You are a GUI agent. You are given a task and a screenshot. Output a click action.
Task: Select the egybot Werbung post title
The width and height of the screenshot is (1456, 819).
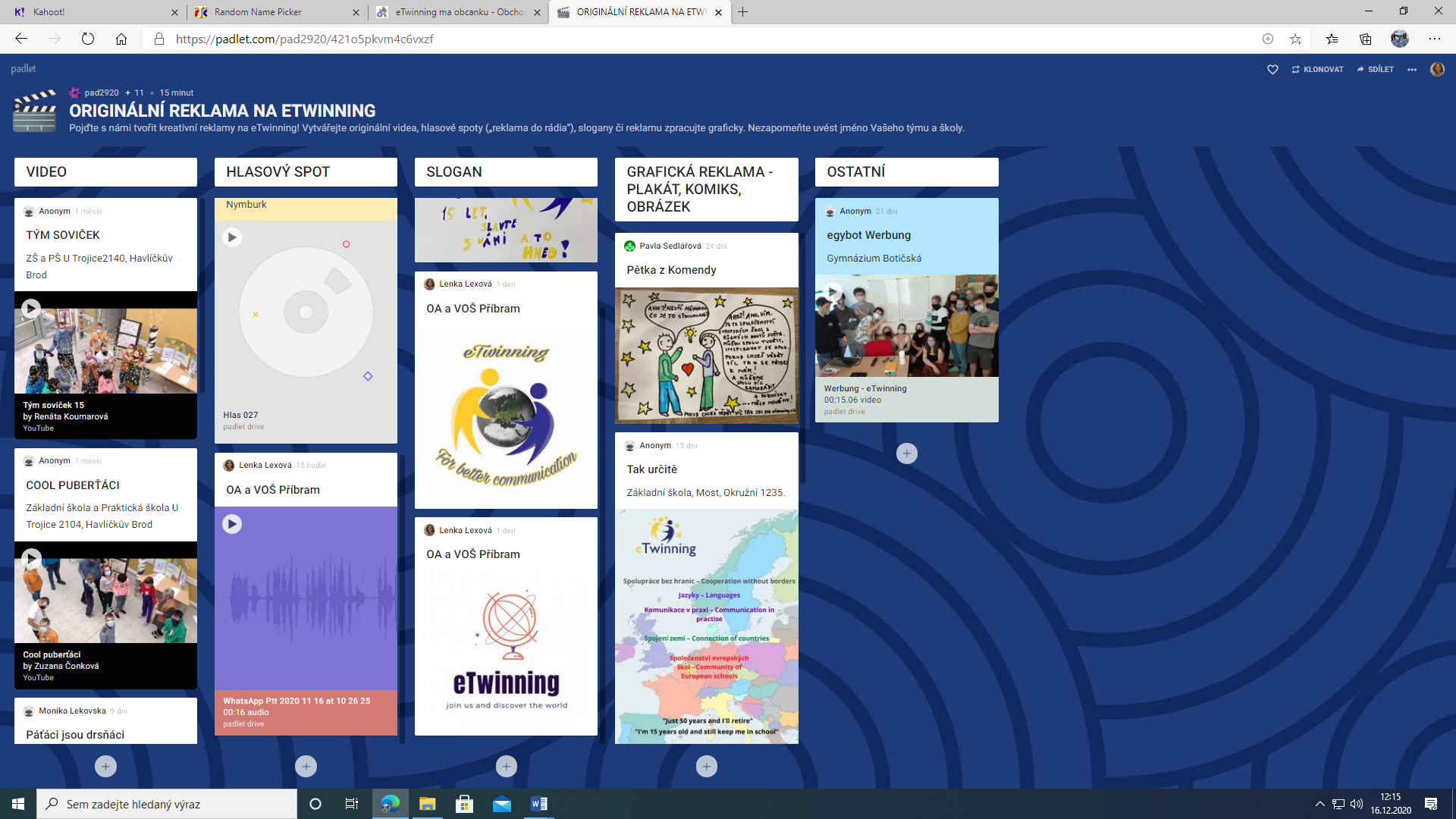(x=868, y=235)
